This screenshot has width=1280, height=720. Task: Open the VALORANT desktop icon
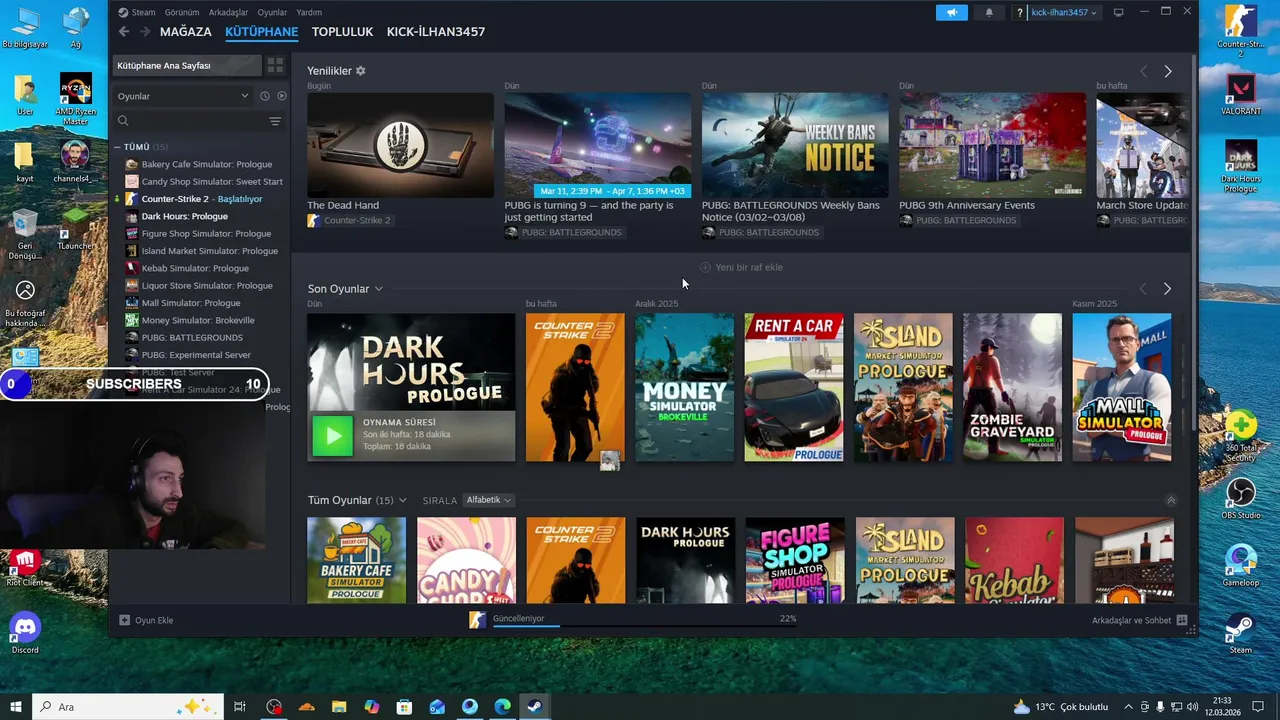click(x=1241, y=95)
